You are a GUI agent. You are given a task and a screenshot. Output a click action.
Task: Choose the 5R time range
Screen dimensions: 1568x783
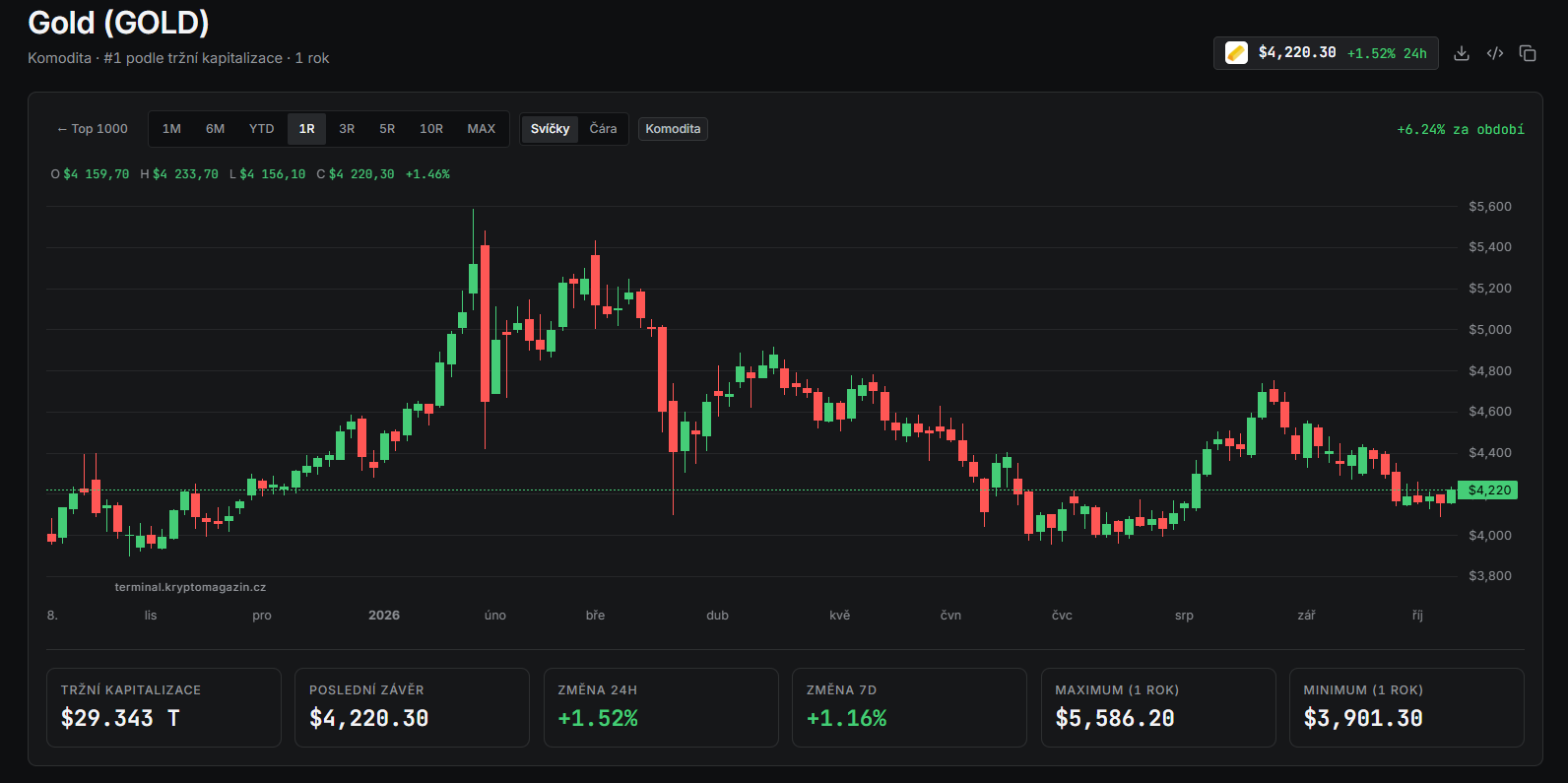coord(387,129)
